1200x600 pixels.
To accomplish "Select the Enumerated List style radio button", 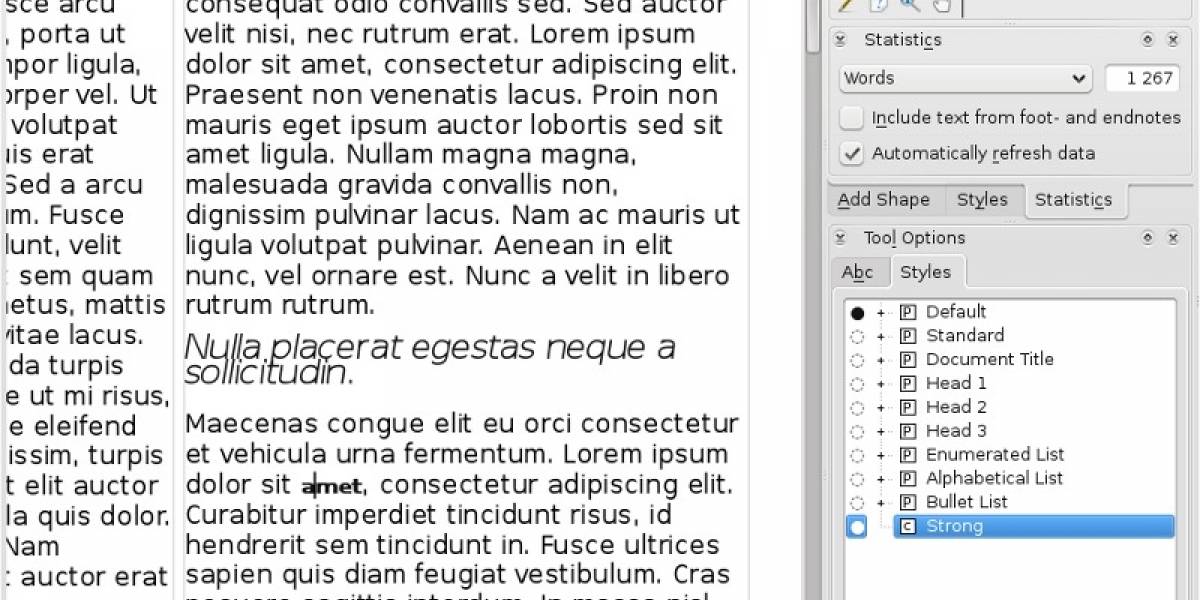I will (857, 455).
